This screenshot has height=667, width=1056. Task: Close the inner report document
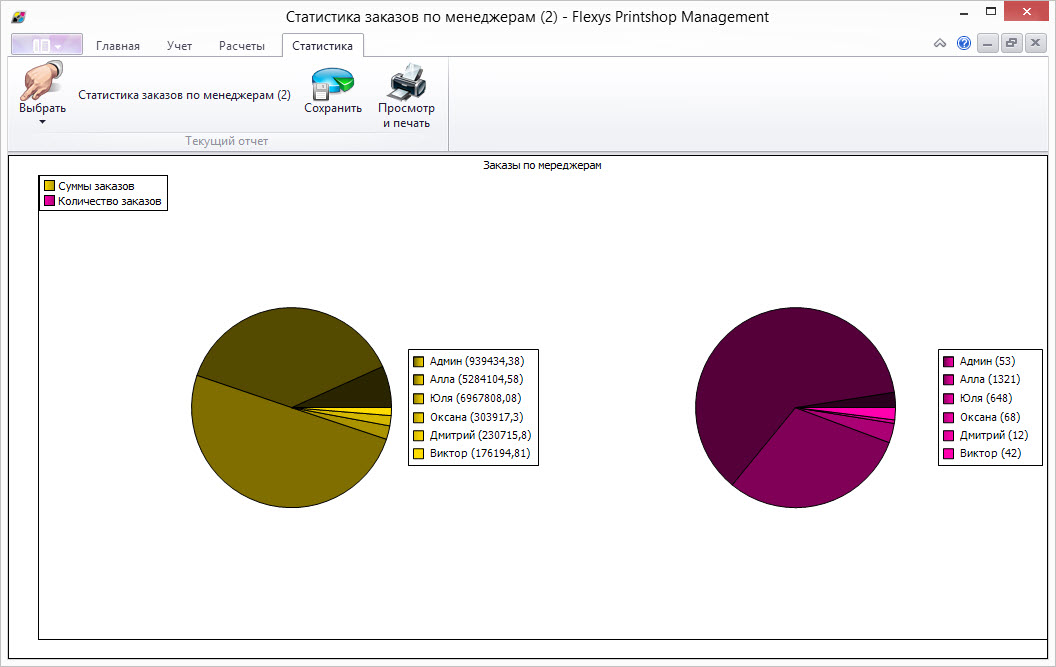(1035, 44)
